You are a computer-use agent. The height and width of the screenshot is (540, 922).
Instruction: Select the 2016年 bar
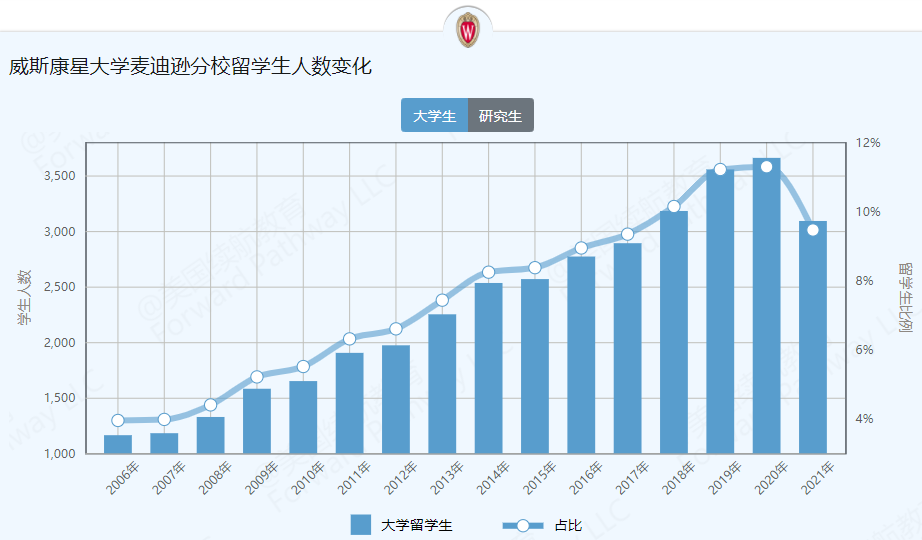(x=581, y=355)
